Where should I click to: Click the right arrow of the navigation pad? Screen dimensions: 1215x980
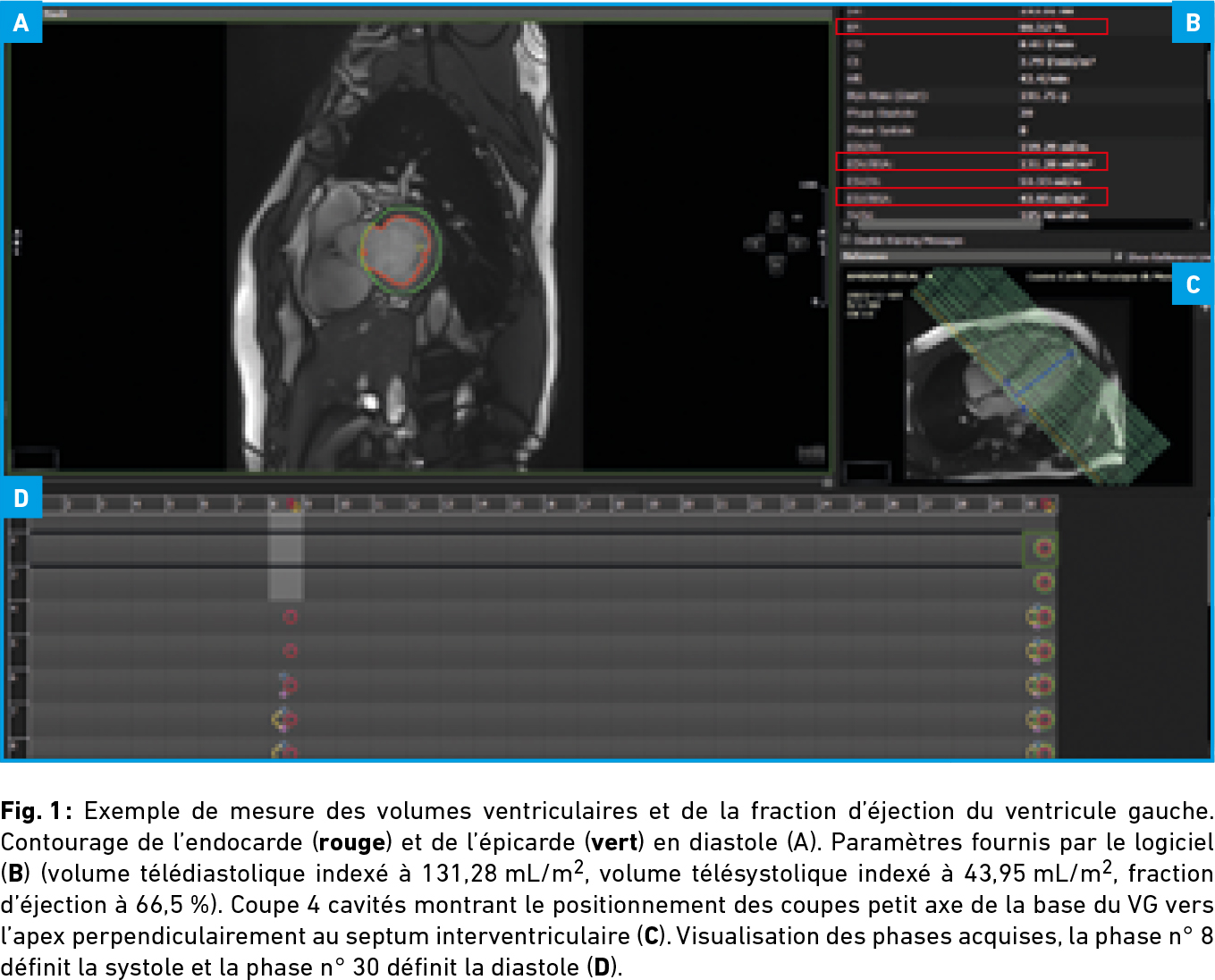pyautogui.click(x=797, y=242)
